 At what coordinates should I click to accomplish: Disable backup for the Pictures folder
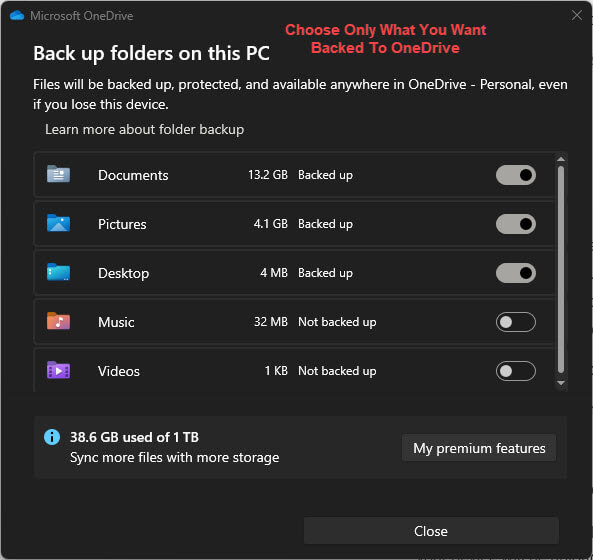coord(515,224)
